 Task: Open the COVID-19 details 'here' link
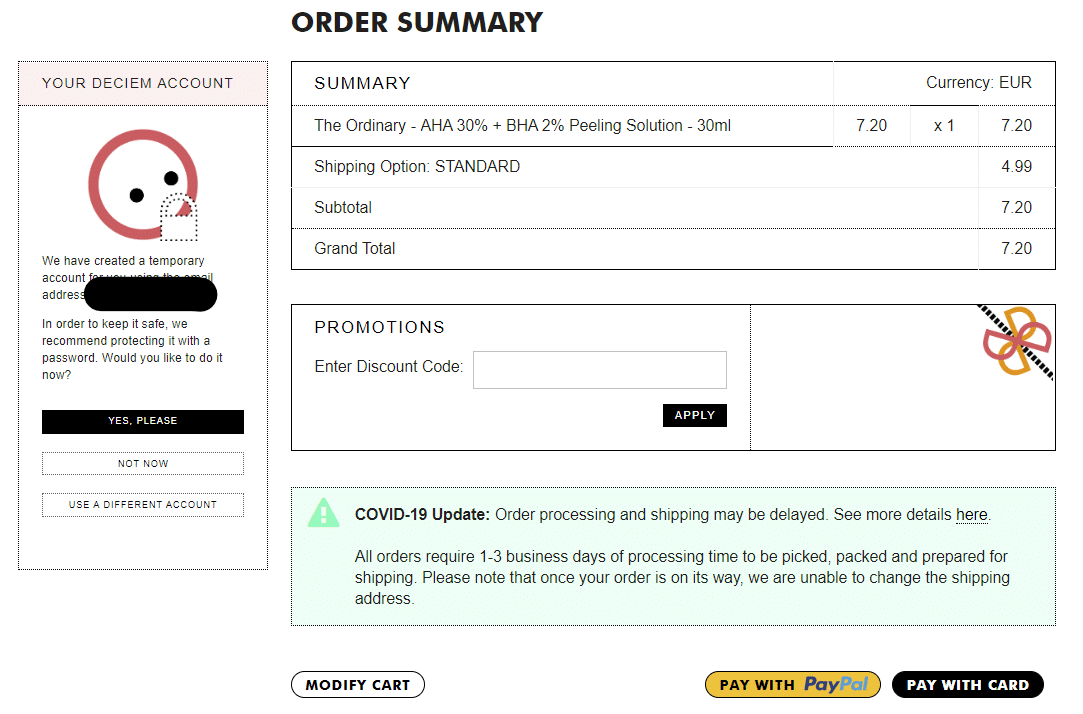coord(971,515)
